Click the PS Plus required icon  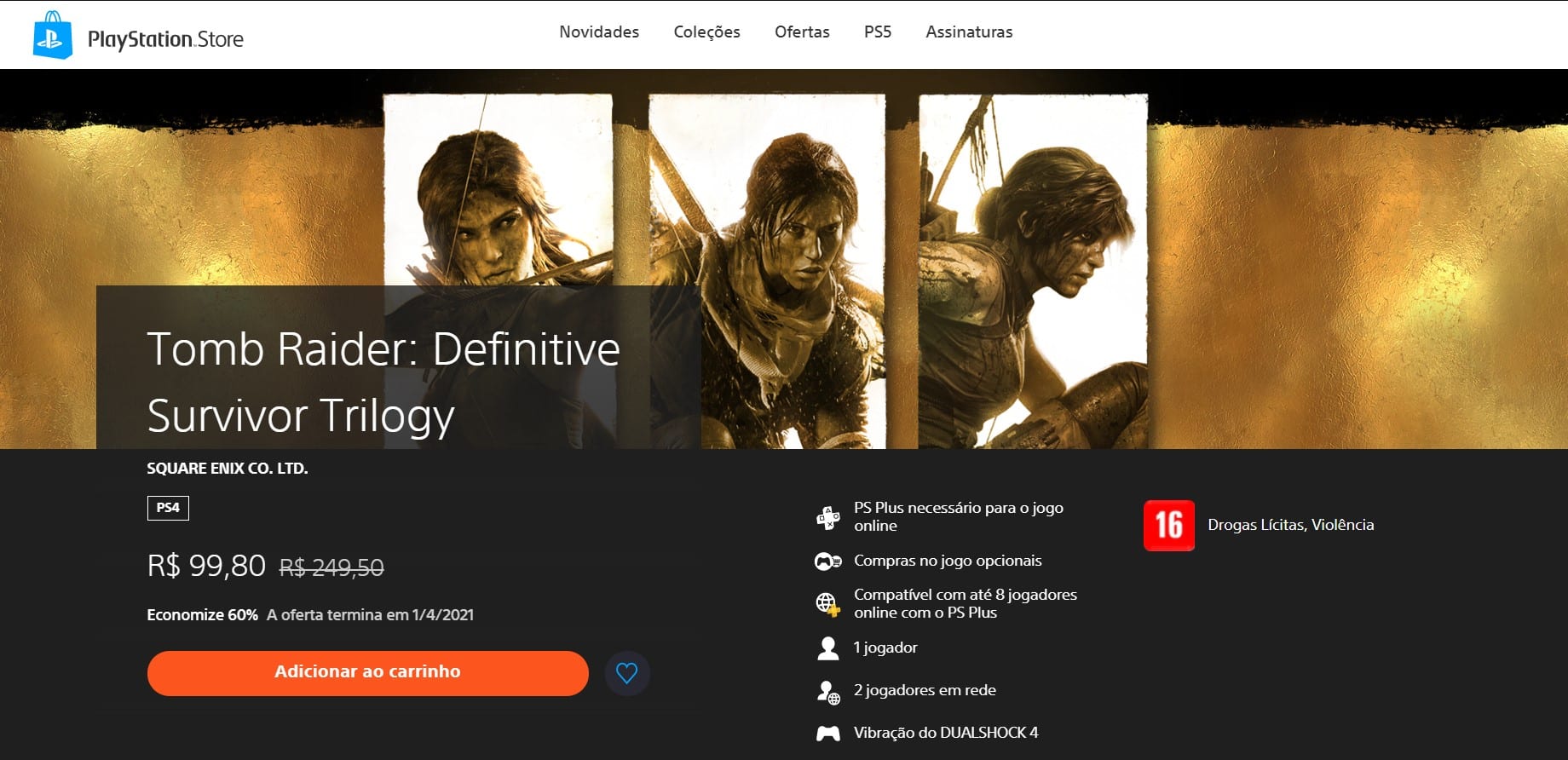(827, 517)
